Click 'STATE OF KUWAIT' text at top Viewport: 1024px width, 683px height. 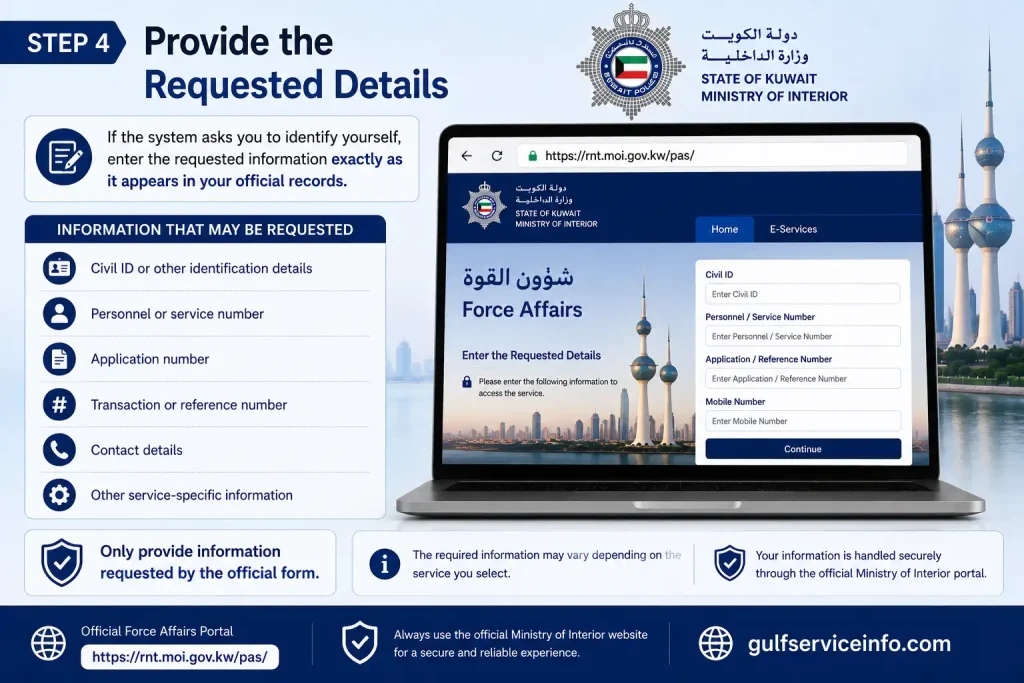[759, 79]
